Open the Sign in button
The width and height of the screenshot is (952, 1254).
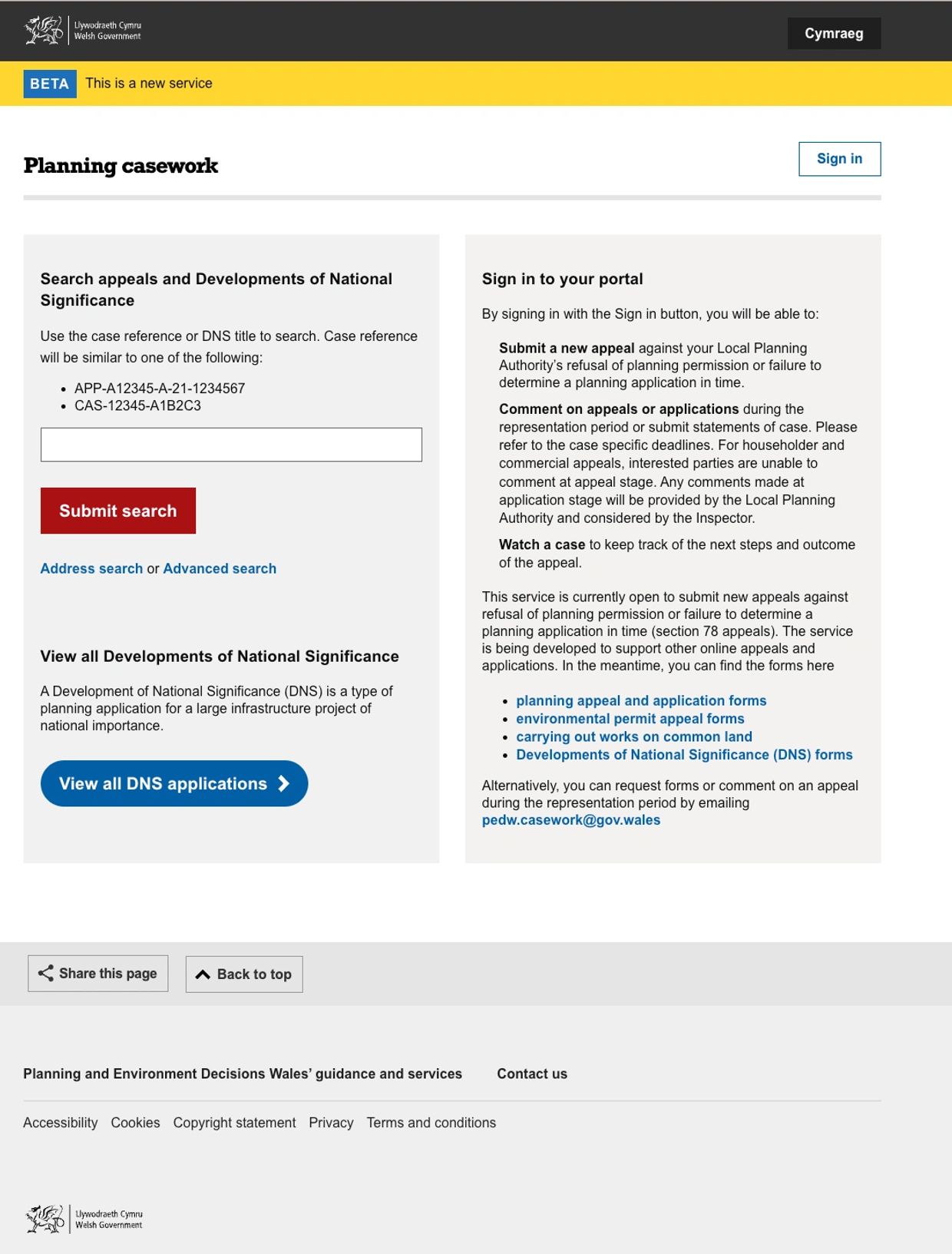pyautogui.click(x=839, y=159)
